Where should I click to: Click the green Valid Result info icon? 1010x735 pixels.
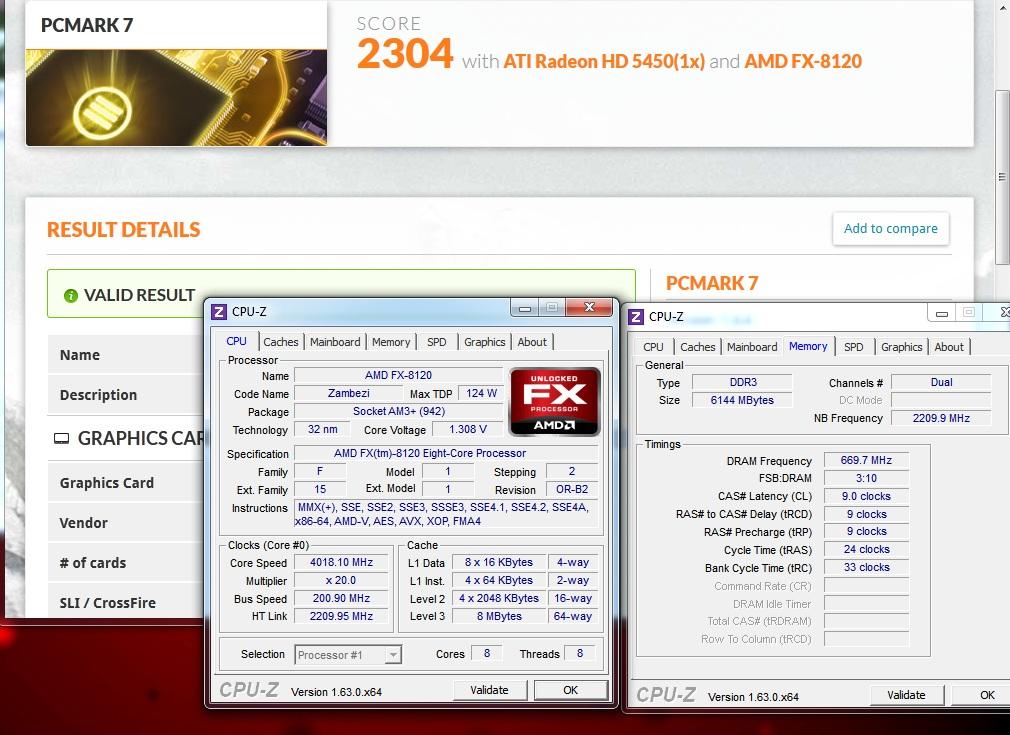tap(71, 296)
